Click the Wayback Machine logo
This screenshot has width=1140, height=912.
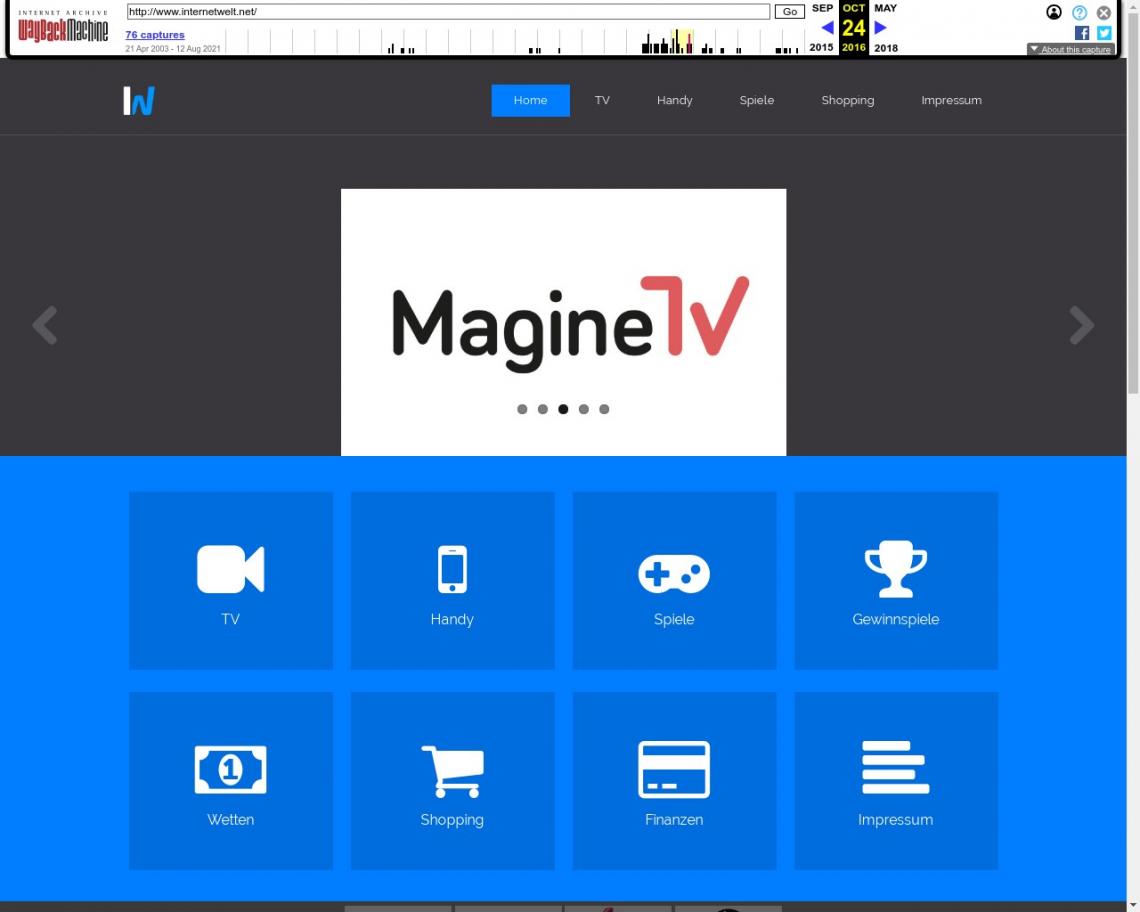[x=63, y=26]
